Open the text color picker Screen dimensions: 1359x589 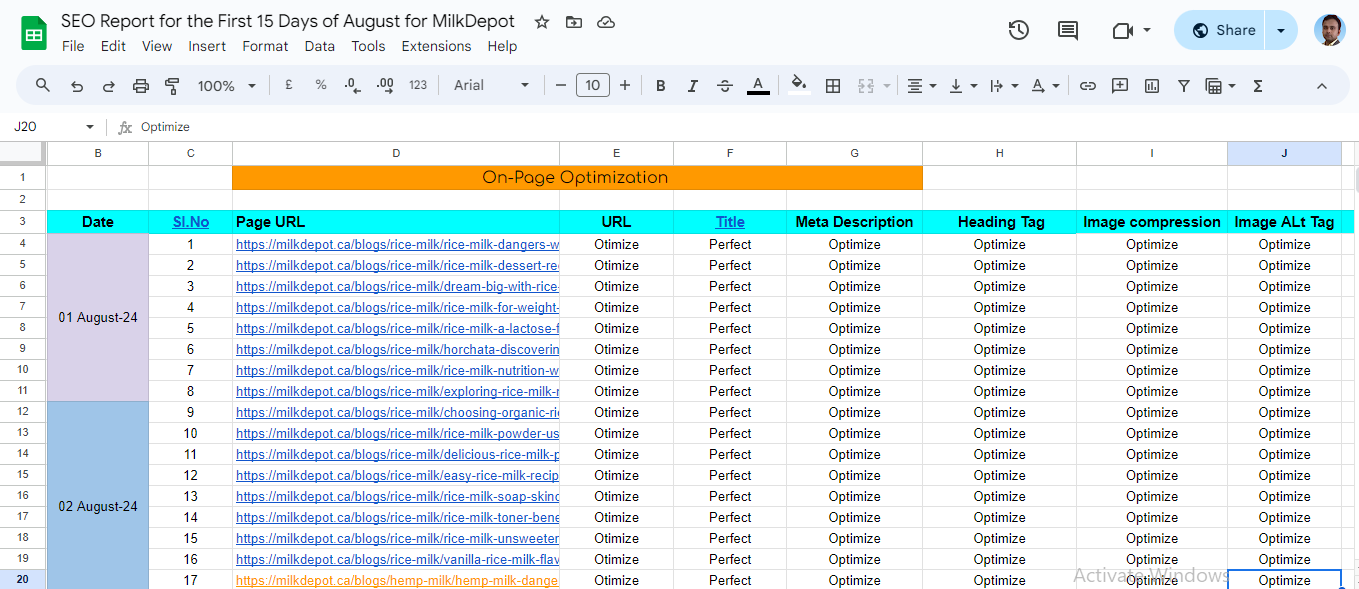tap(758, 86)
